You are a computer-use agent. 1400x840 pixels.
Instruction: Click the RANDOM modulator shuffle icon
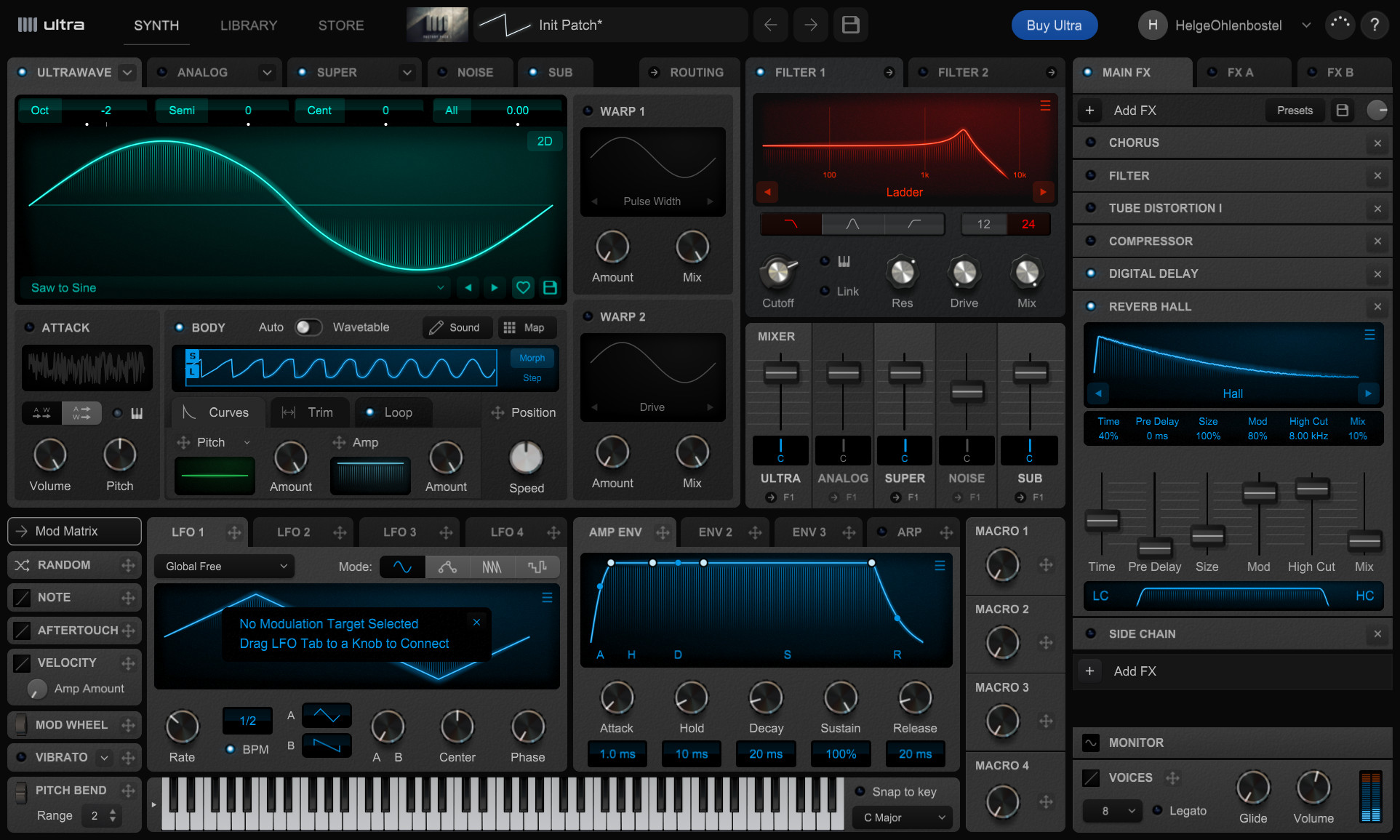[23, 565]
